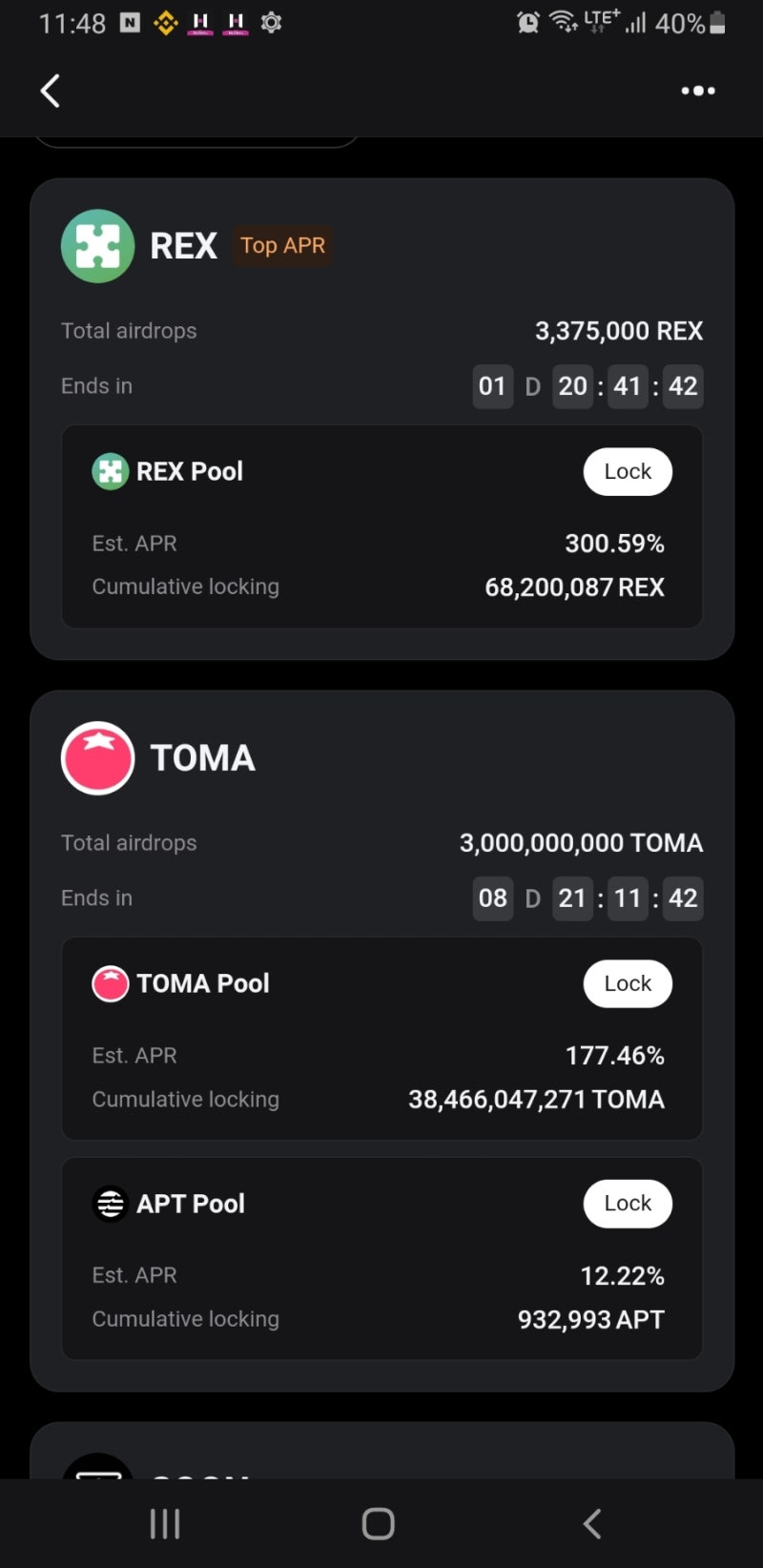Viewport: 763px width, 1568px height.
Task: Tap the back arrow at top left
Action: 51,92
